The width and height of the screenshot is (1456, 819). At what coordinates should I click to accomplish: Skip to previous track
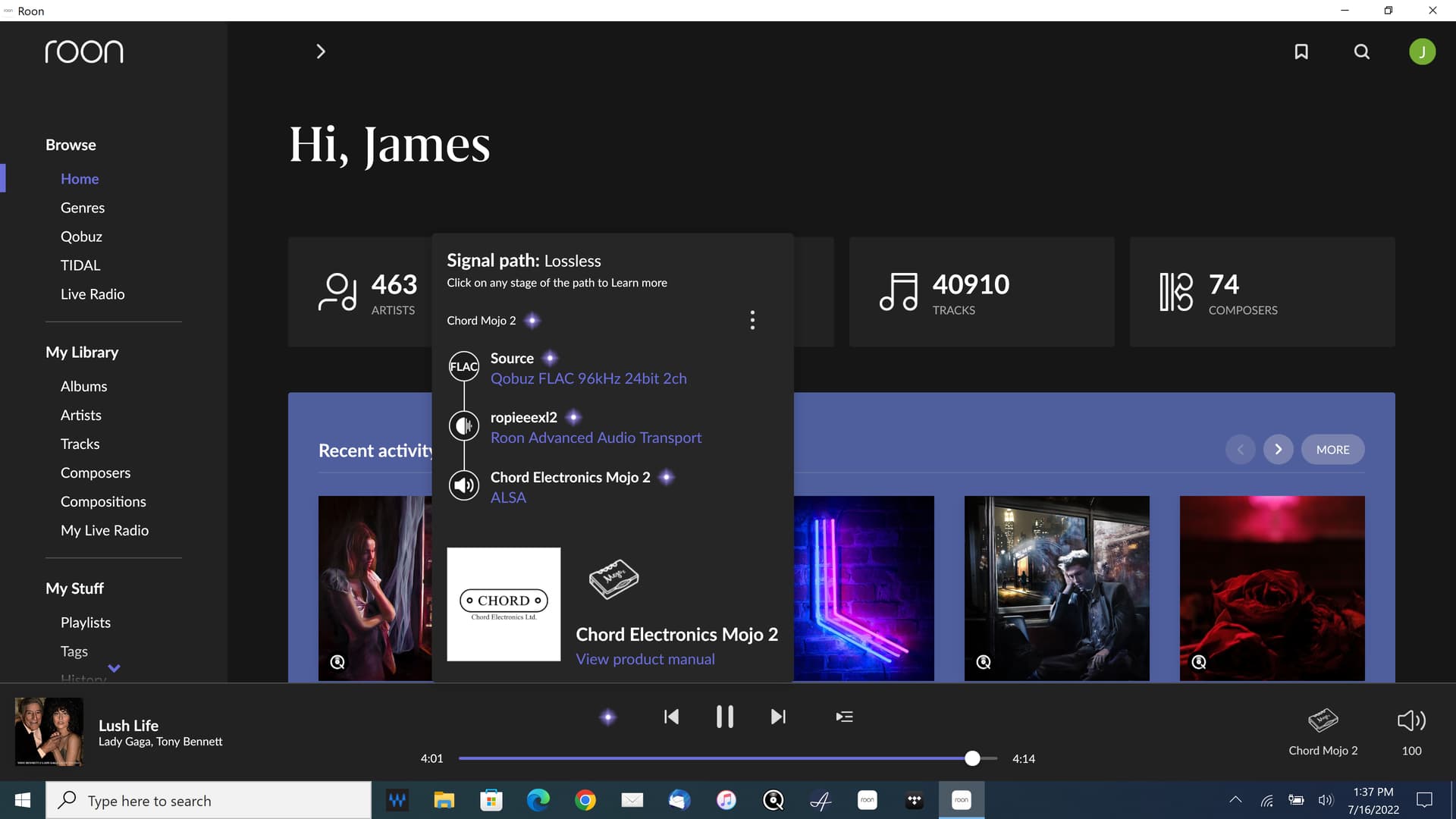pos(671,717)
